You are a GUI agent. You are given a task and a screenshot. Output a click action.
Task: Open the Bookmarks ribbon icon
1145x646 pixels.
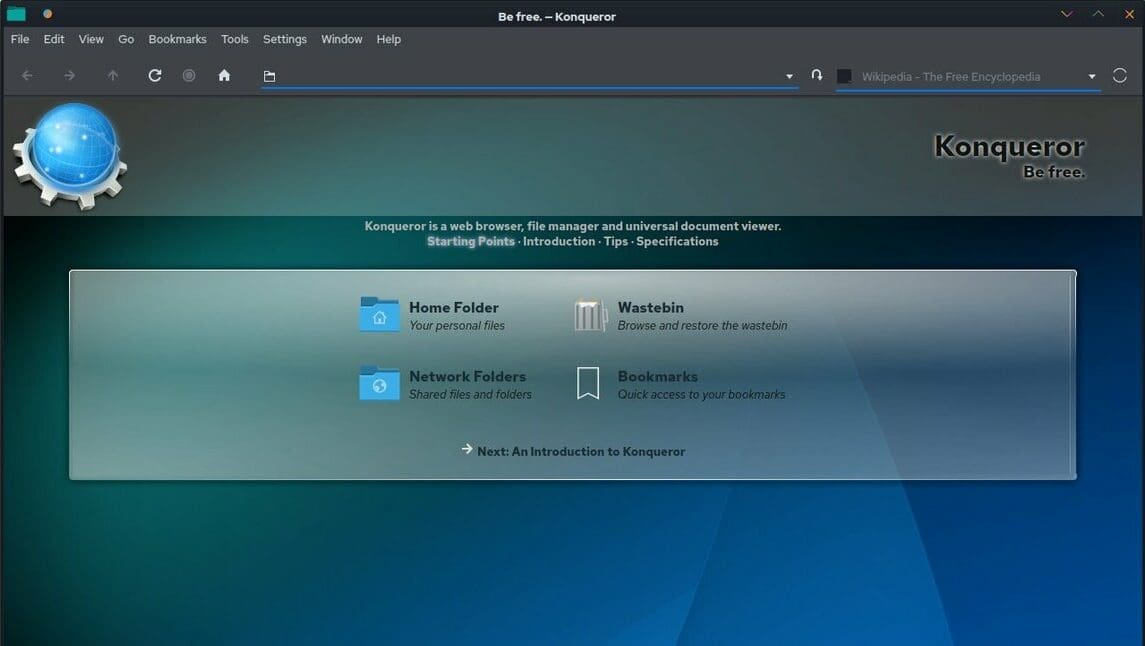(588, 383)
